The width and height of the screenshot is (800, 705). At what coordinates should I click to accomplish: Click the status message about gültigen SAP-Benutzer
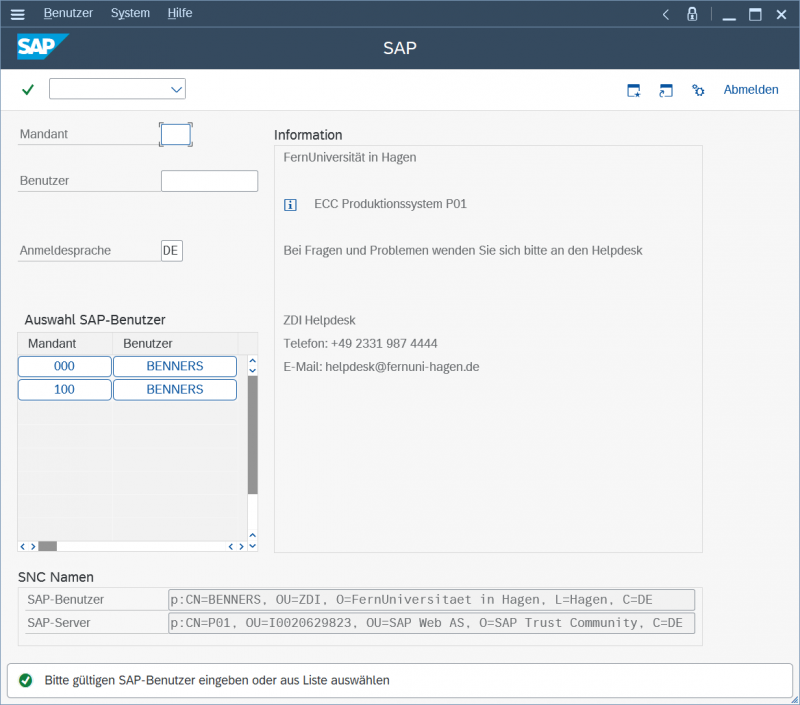[217, 680]
